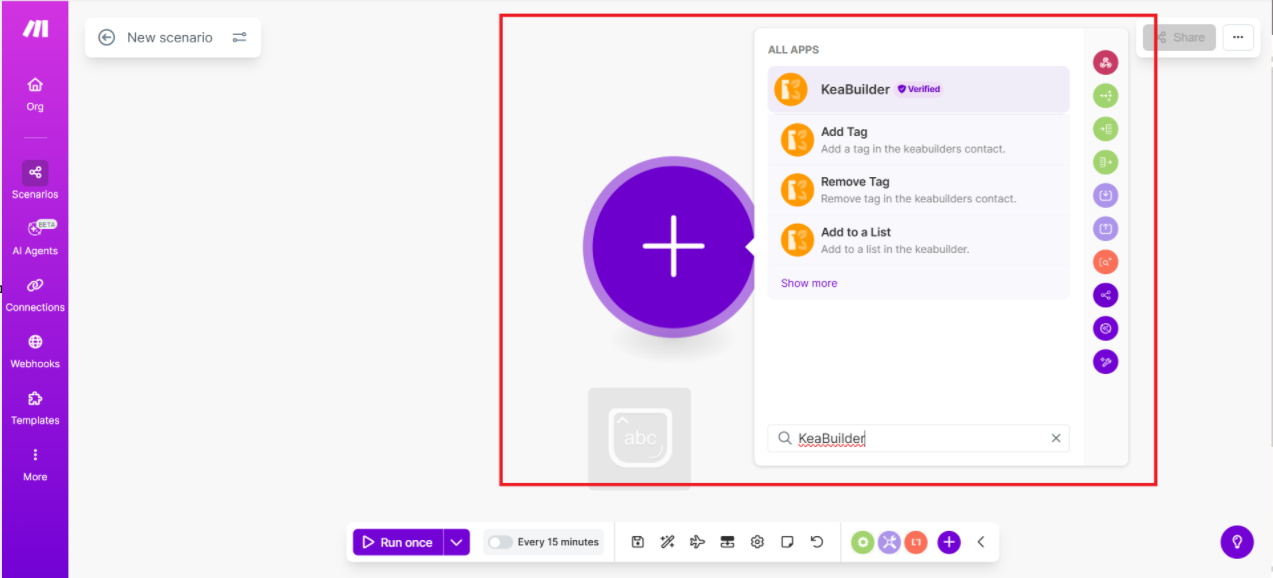Click the auto-align magic wand icon
Viewport: 1273px width, 578px height.
coord(667,542)
